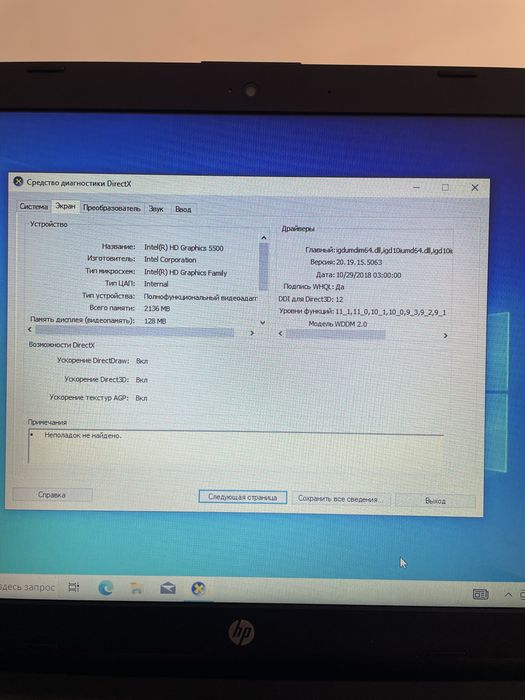This screenshot has width=525, height=700.
Task: Click the 'Intel(R) HD Graphics 5500' name value
Action: [x=183, y=248]
